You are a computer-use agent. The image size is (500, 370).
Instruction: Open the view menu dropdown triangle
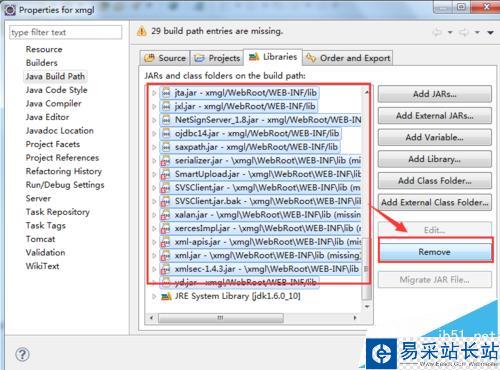point(490,32)
